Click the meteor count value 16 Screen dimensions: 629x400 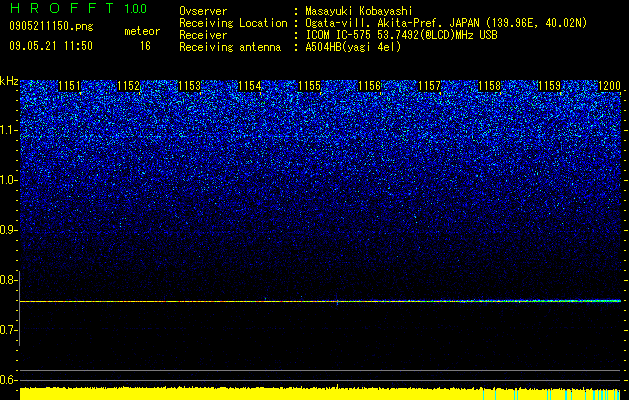coord(145,46)
